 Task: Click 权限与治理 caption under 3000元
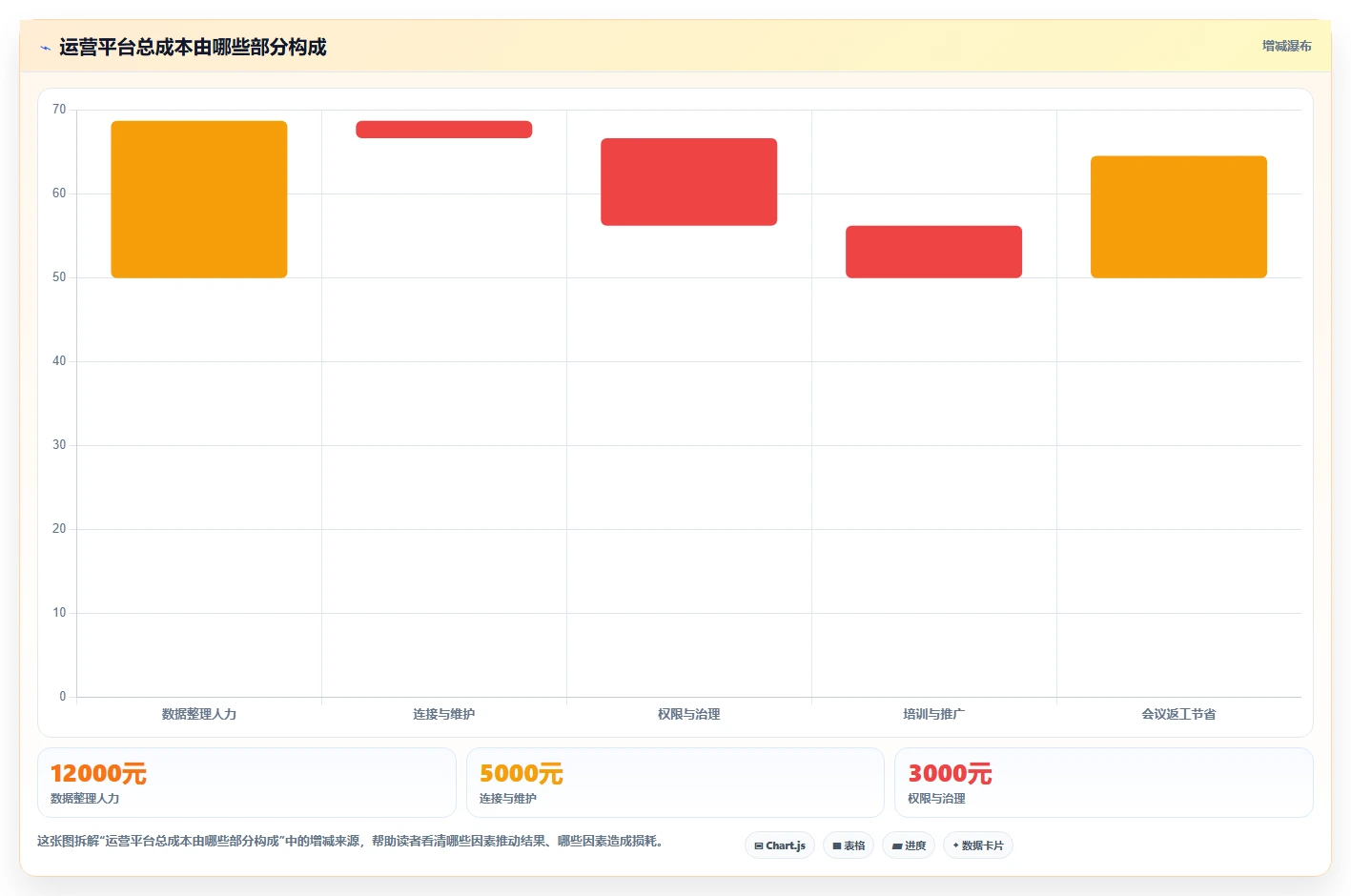[936, 799]
